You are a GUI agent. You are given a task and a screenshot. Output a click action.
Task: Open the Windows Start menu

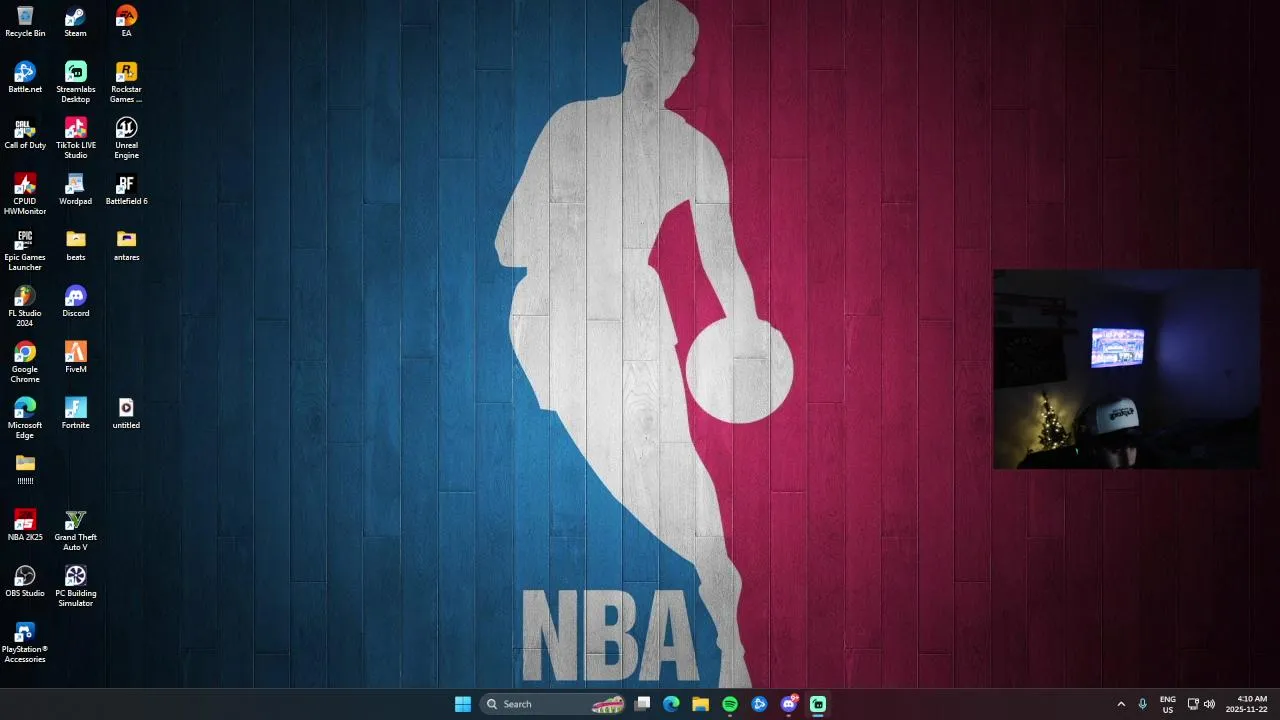pos(463,704)
